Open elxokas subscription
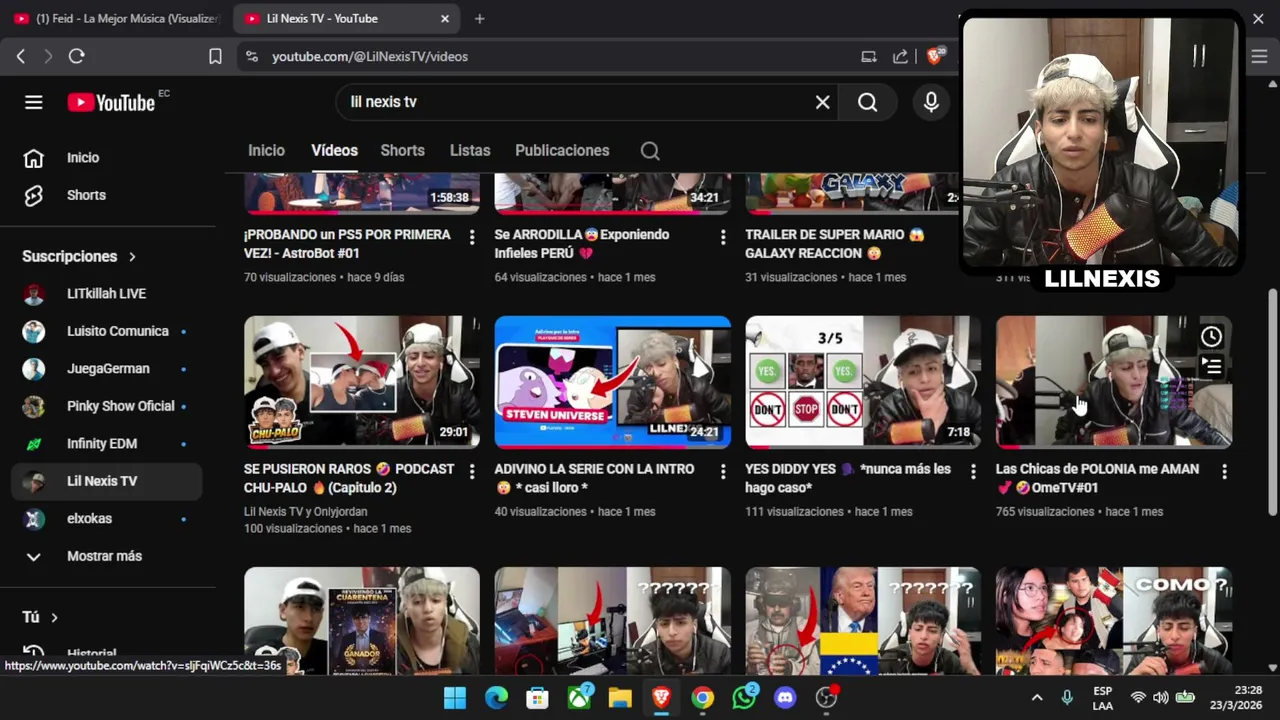1280x720 pixels. point(106,519)
